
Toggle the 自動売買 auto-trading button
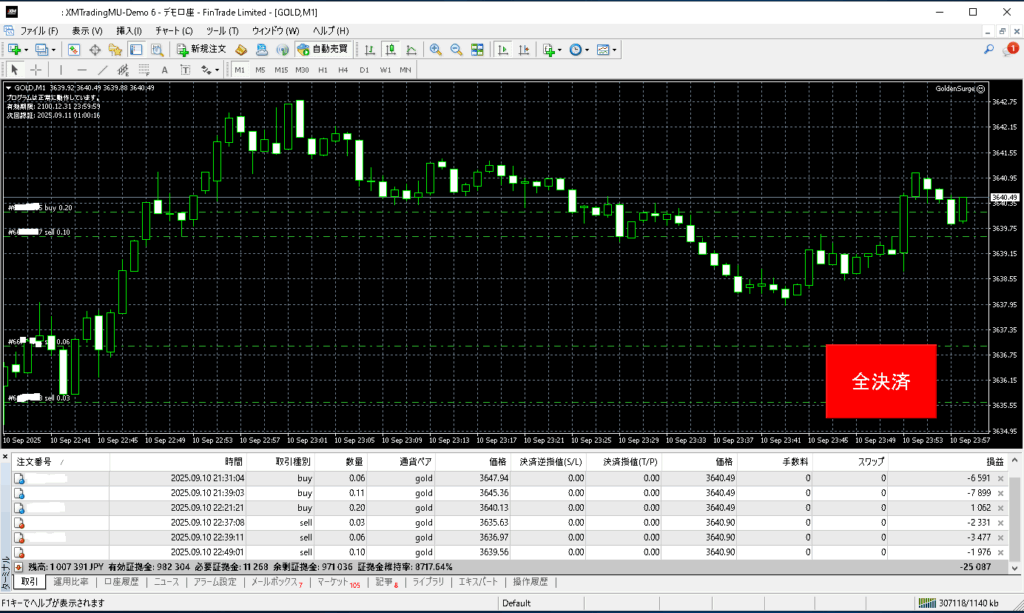point(322,49)
